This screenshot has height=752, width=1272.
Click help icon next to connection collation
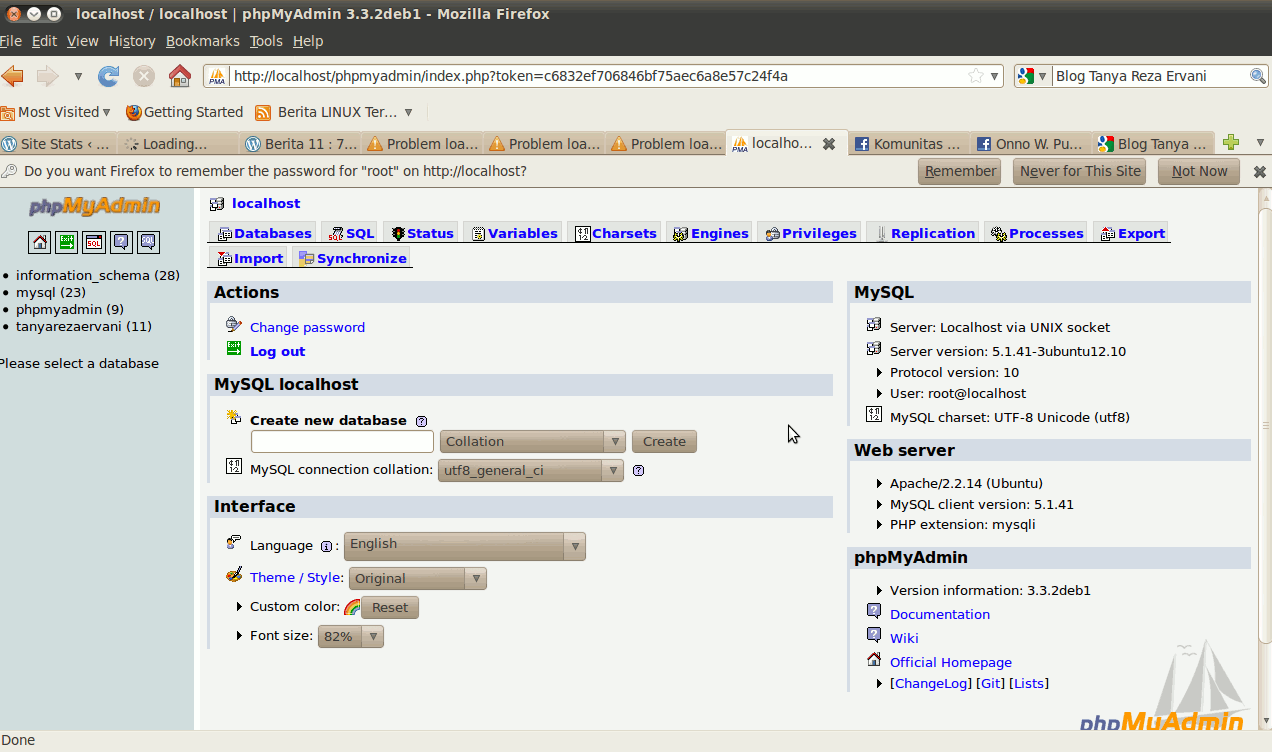639,470
